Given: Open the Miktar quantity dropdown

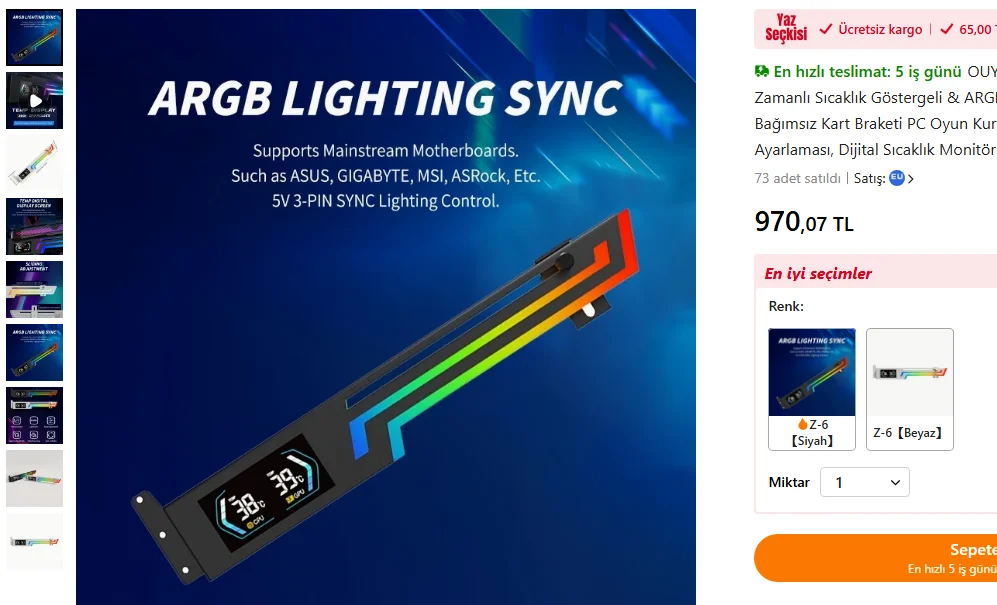Looking at the screenshot, I should [x=865, y=482].
